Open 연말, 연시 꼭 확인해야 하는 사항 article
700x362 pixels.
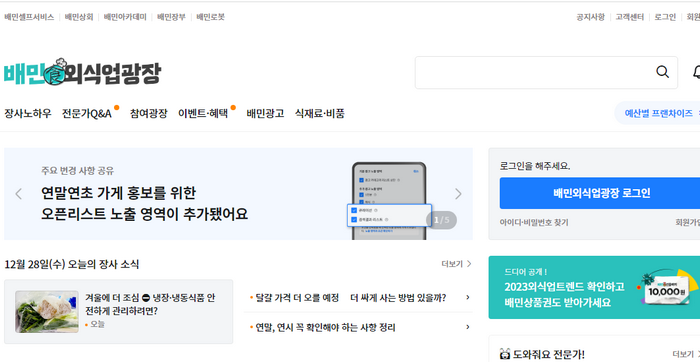pos(325,328)
